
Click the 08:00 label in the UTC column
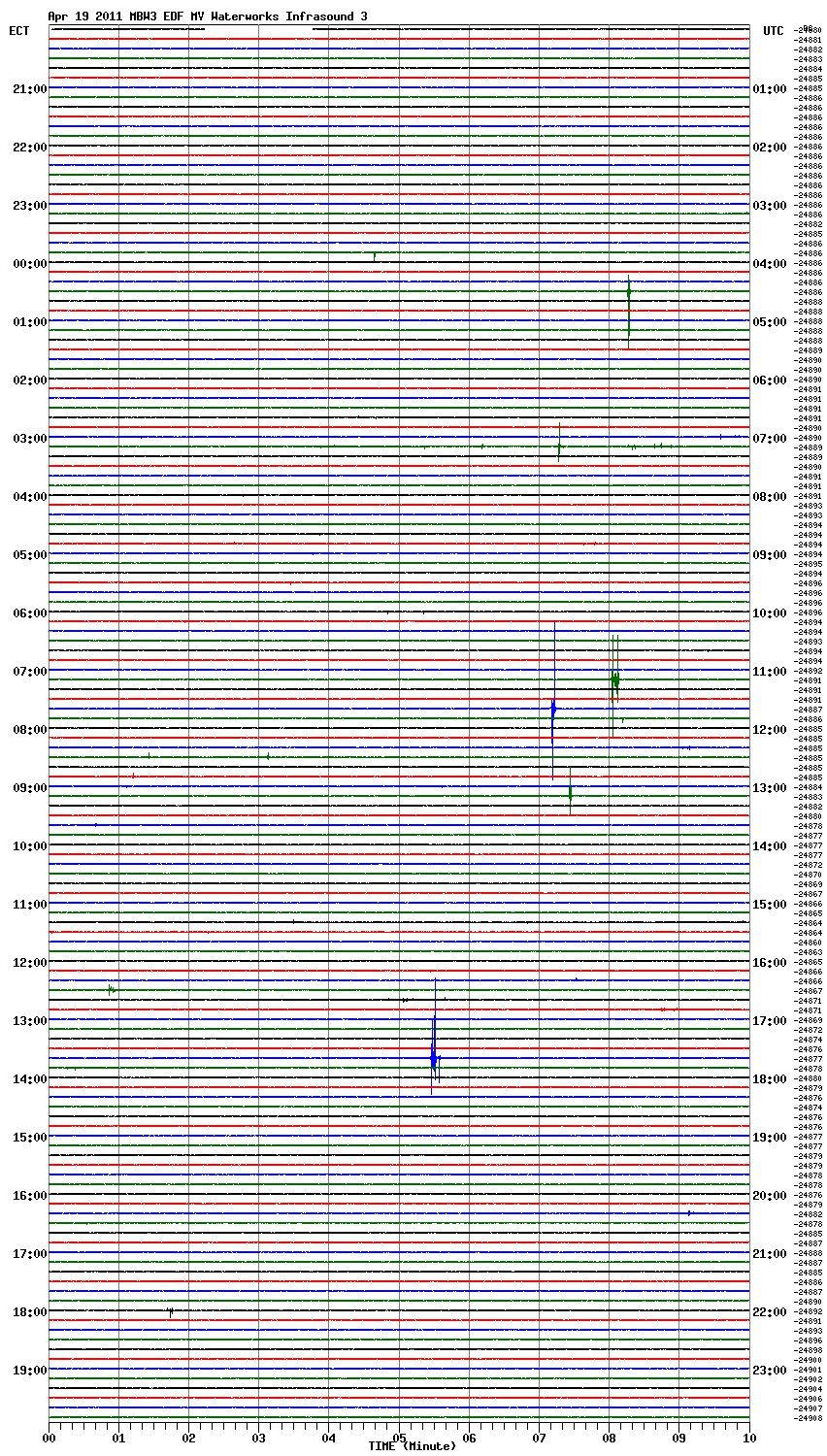[x=770, y=497]
